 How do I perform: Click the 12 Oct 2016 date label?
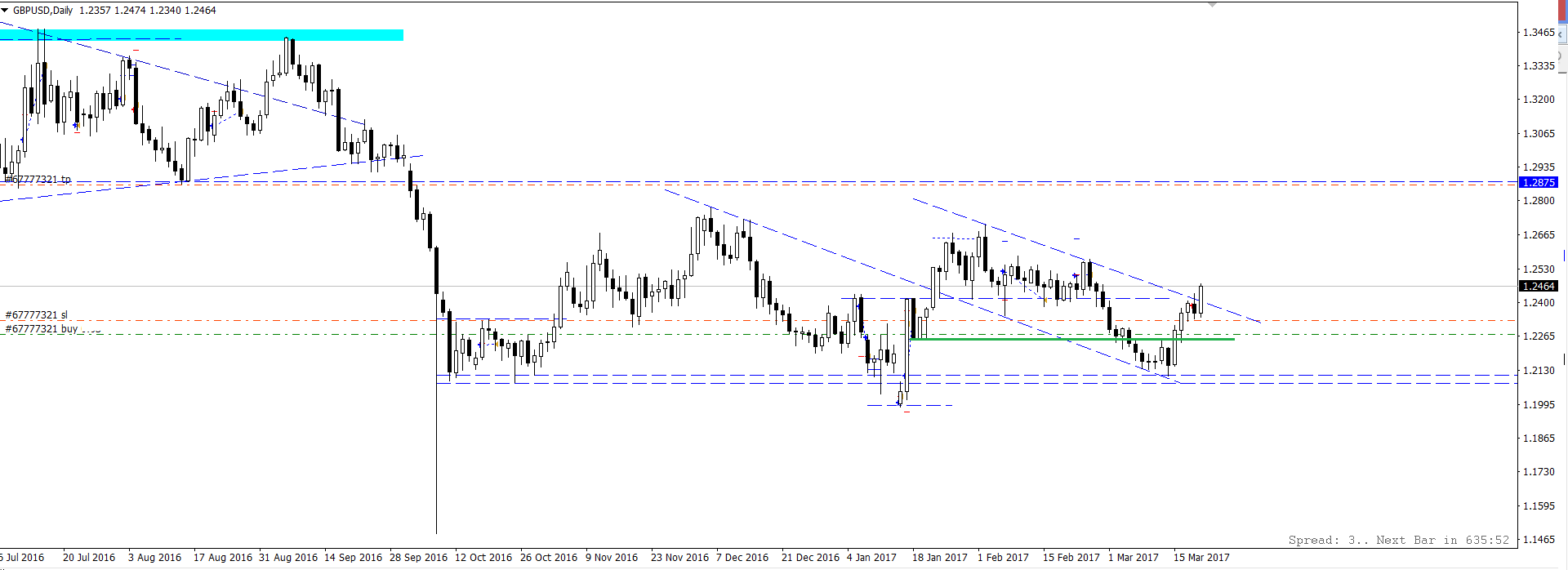483,558
